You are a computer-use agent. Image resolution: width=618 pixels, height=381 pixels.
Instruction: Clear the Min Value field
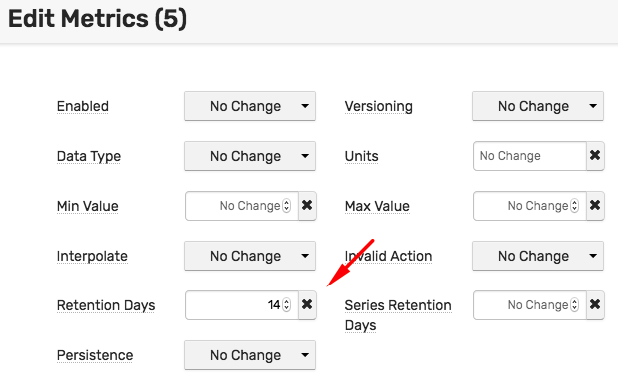click(x=307, y=206)
